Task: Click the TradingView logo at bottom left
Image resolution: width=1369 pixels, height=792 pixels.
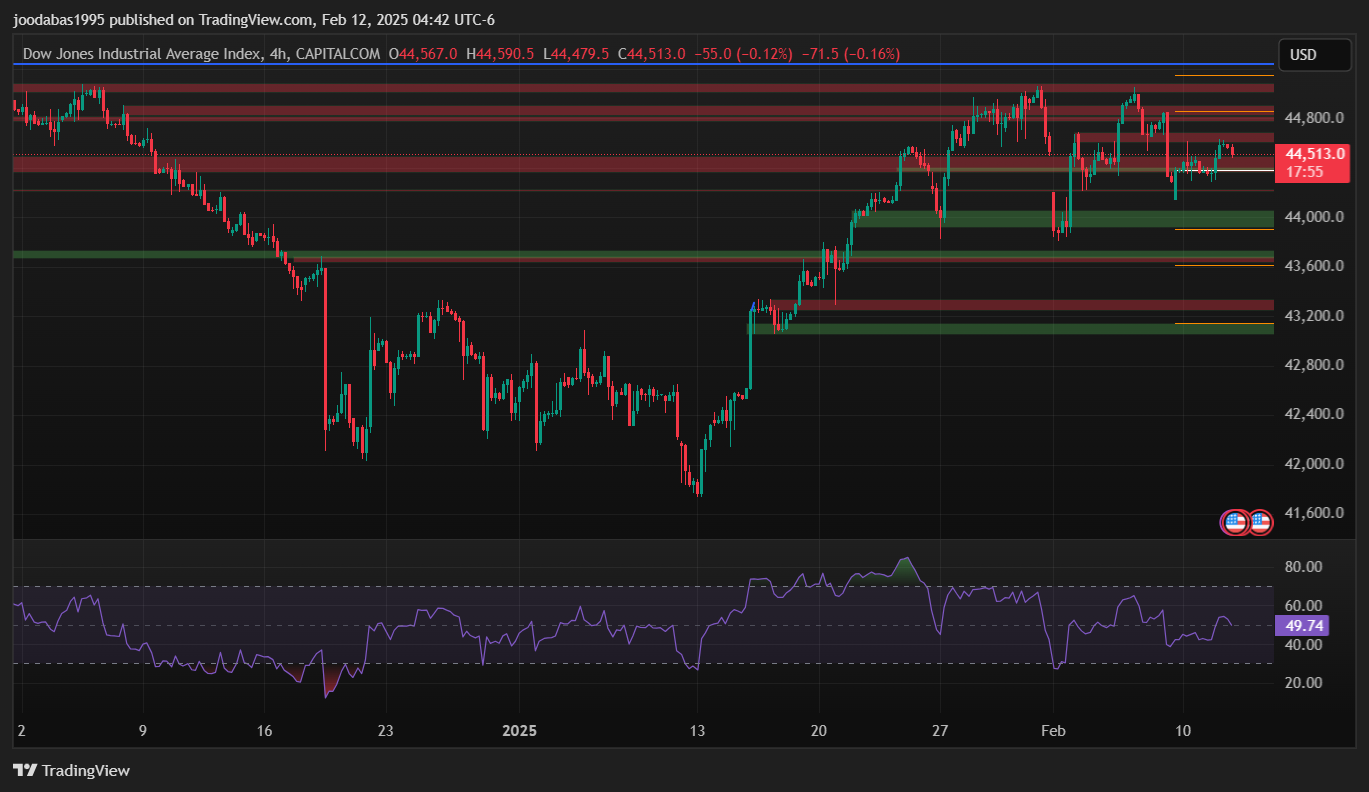Action: tap(71, 770)
